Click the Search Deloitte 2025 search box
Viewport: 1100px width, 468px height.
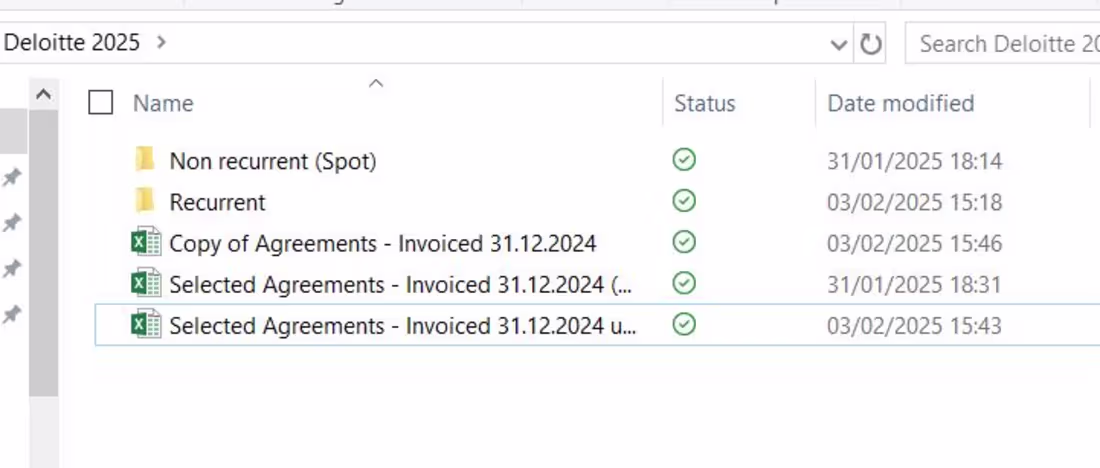(x=1005, y=44)
